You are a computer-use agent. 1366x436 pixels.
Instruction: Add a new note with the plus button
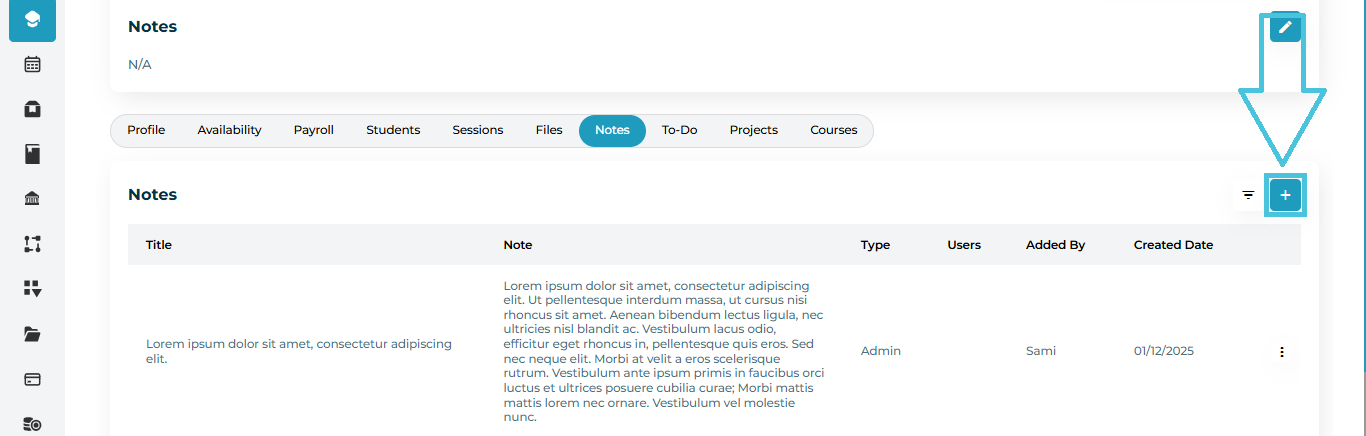pos(1285,195)
